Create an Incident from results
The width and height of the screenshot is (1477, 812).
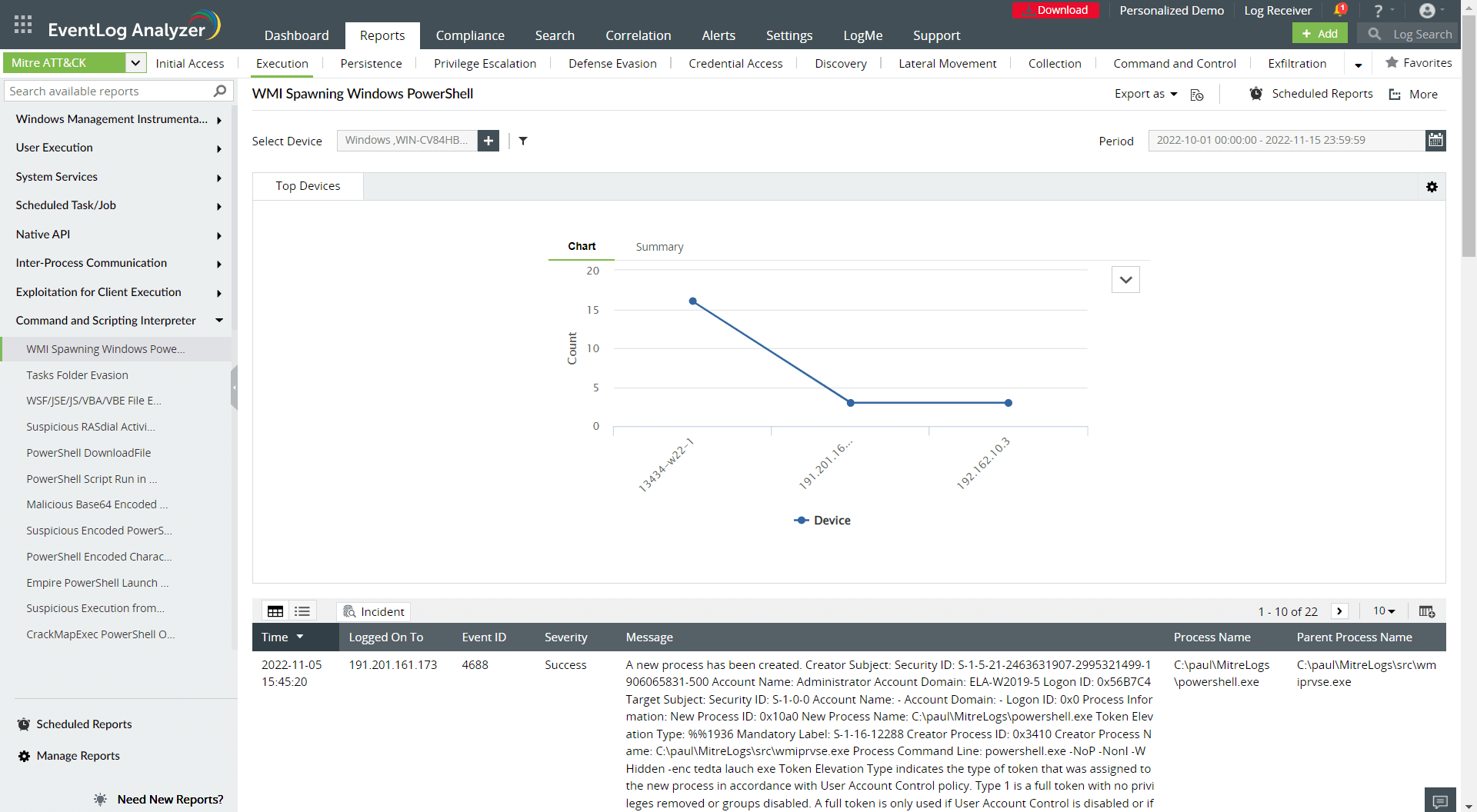click(374, 611)
